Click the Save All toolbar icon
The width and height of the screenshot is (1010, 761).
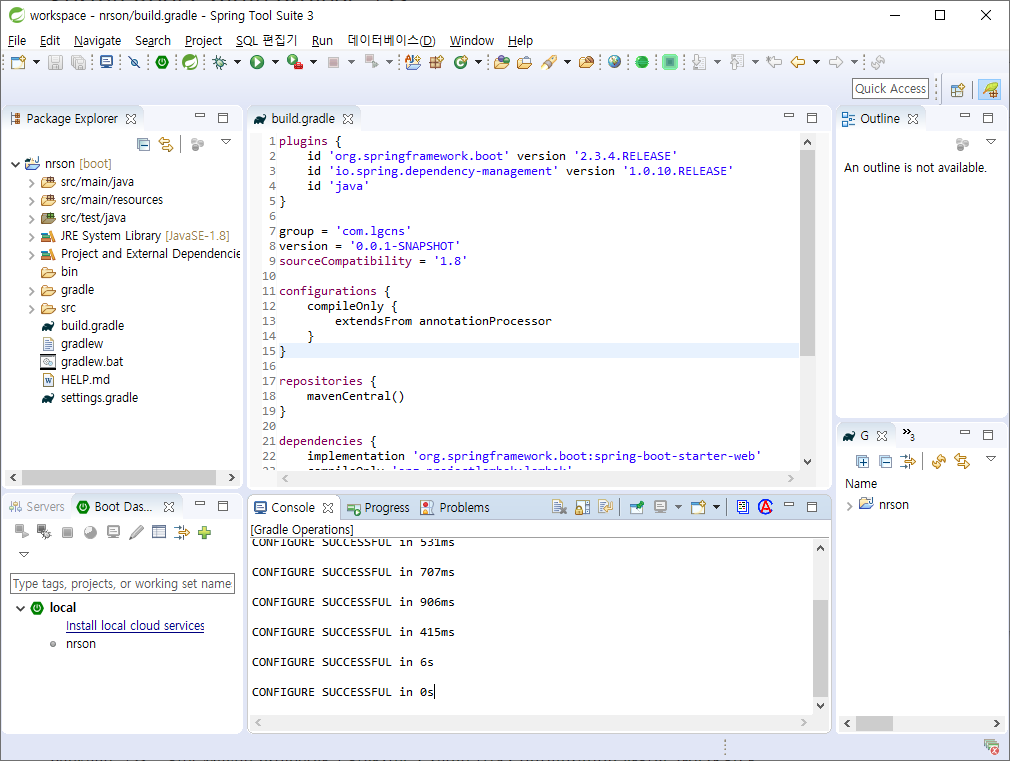tap(79, 62)
